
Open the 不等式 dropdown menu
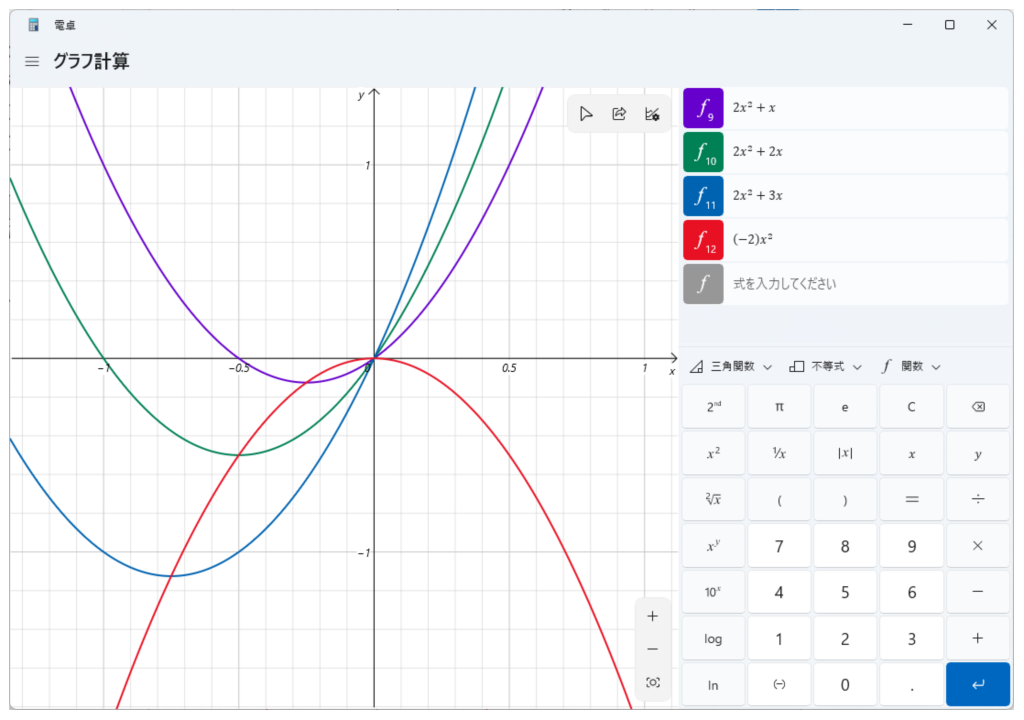(x=825, y=367)
